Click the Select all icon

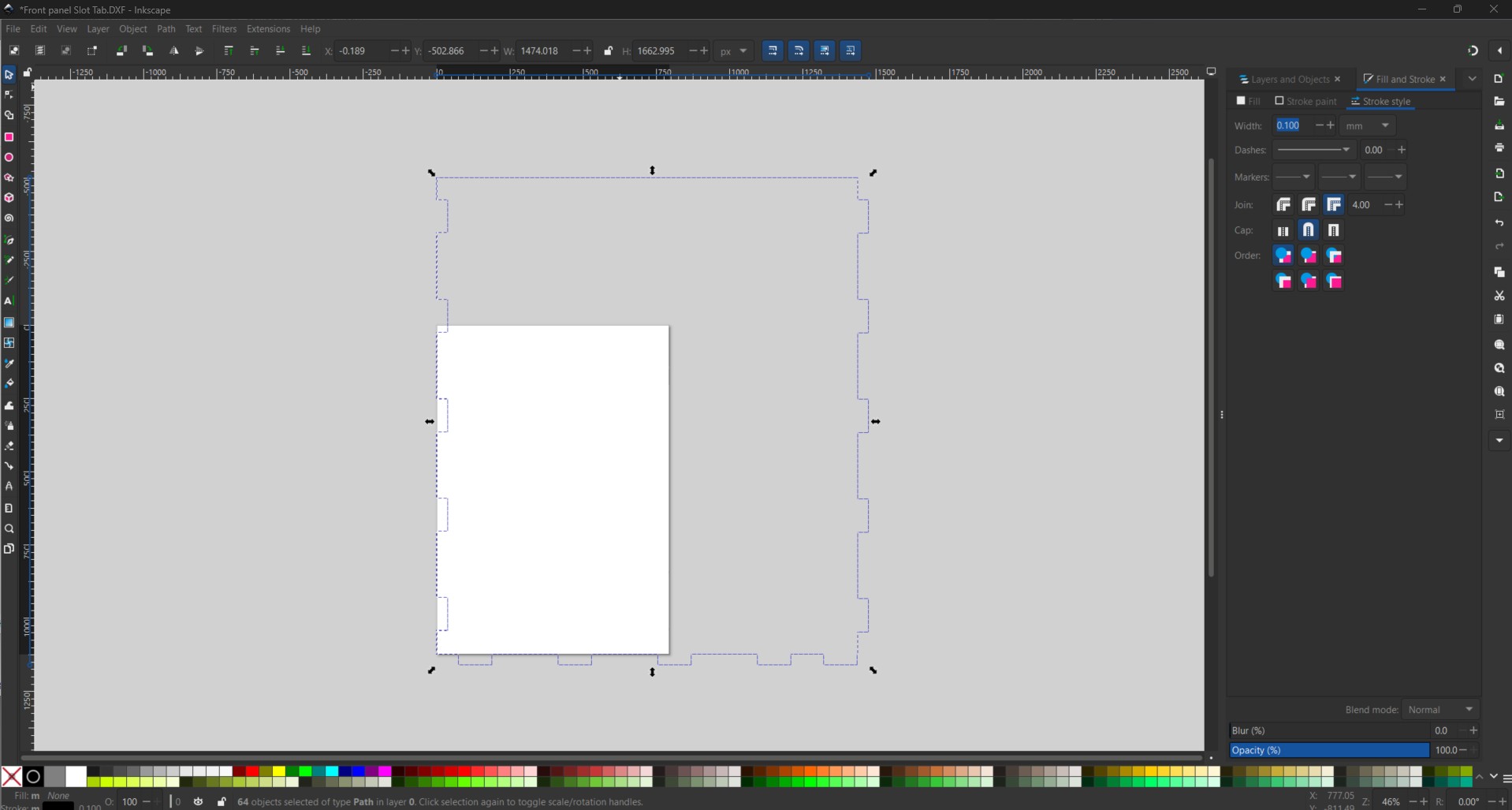click(14, 50)
